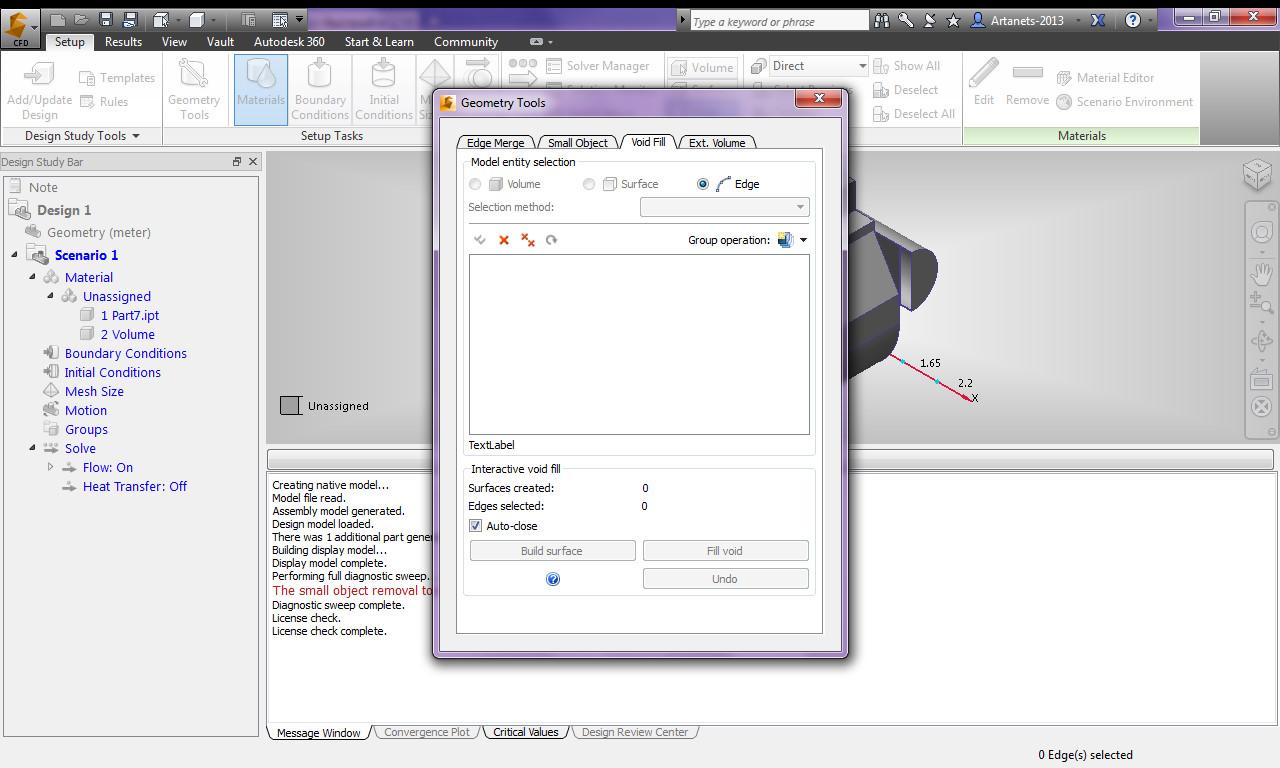1280x768 pixels.
Task: Toggle the Auto-close checkbox
Action: [x=475, y=526]
